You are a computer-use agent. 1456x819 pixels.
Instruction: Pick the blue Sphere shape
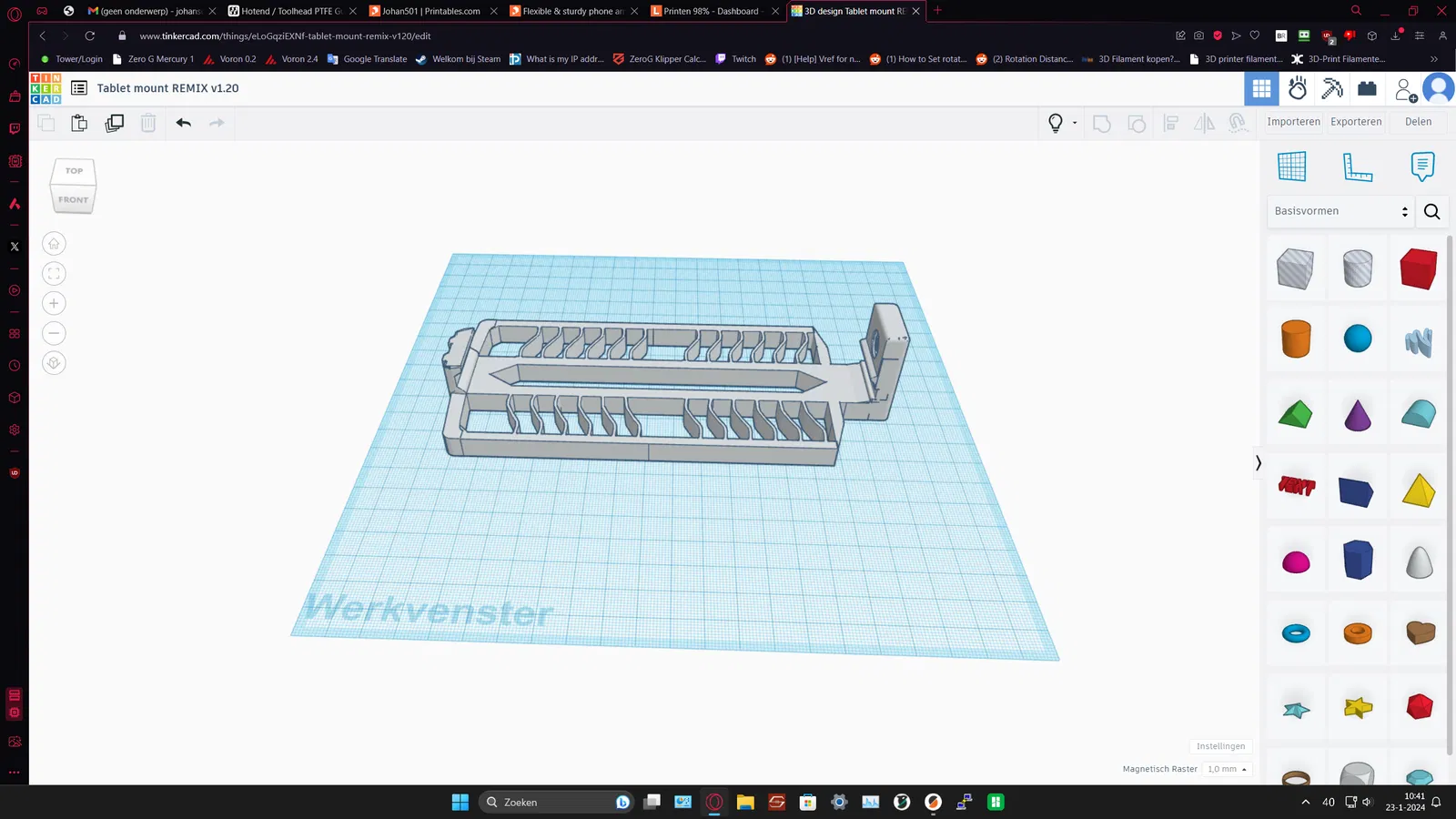click(x=1358, y=339)
